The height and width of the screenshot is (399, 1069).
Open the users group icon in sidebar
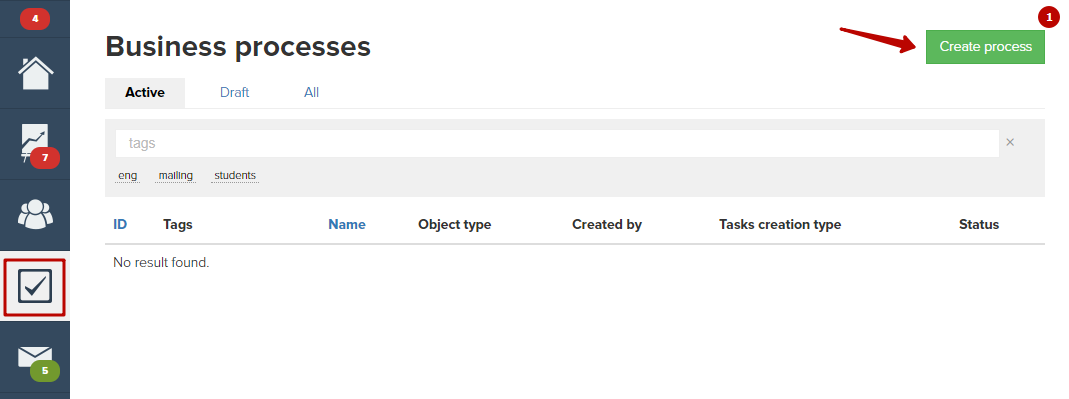pyautogui.click(x=35, y=215)
